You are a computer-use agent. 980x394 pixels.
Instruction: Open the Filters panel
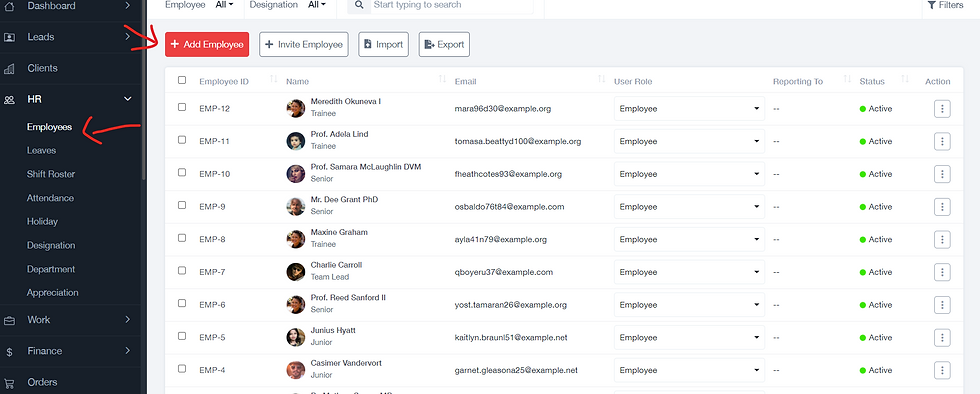pos(945,5)
